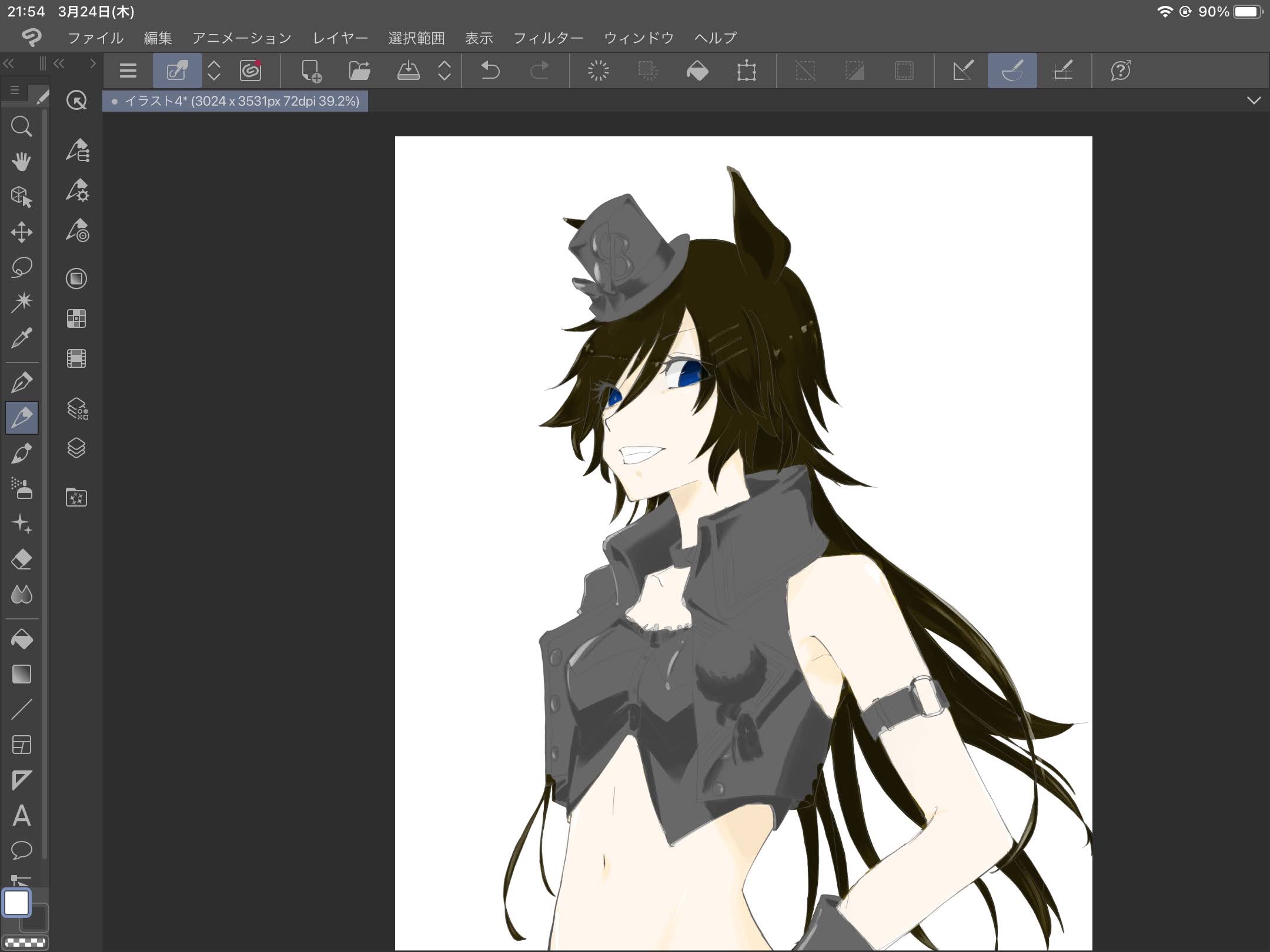
Task: Toggle Snap to grid icon
Action: (x=1062, y=71)
